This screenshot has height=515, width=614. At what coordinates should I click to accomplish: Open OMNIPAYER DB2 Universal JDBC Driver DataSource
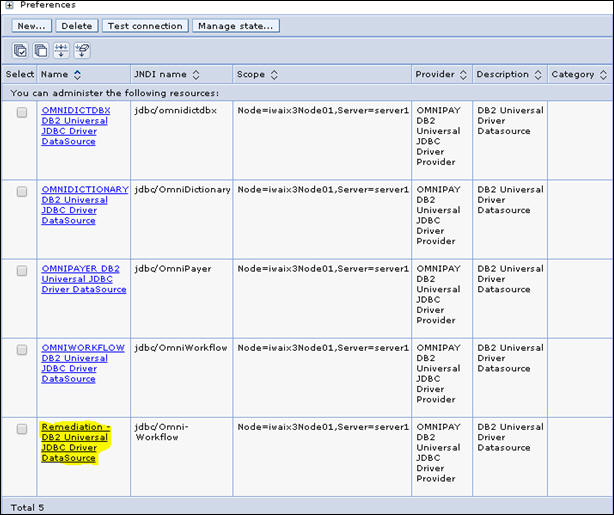coord(84,279)
